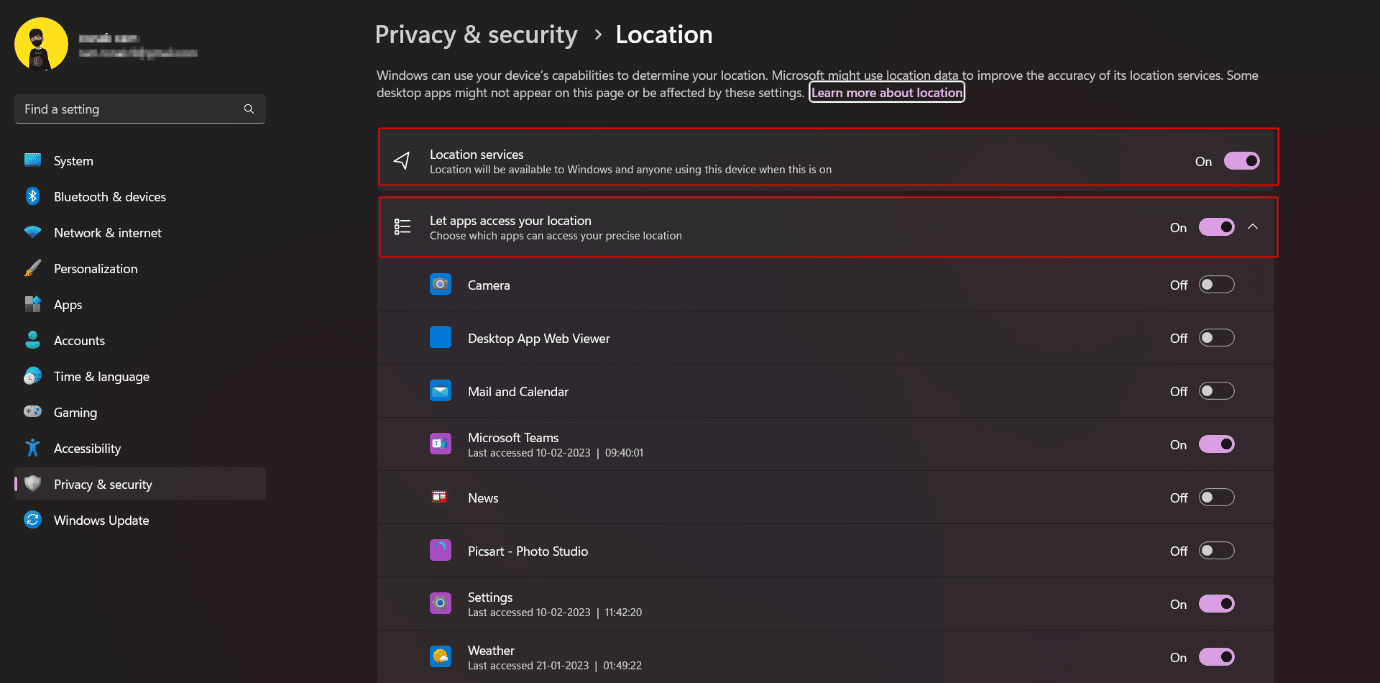Viewport: 1380px width, 683px height.
Task: Enable location for Desktop App Web Viewer
Action: [1216, 338]
